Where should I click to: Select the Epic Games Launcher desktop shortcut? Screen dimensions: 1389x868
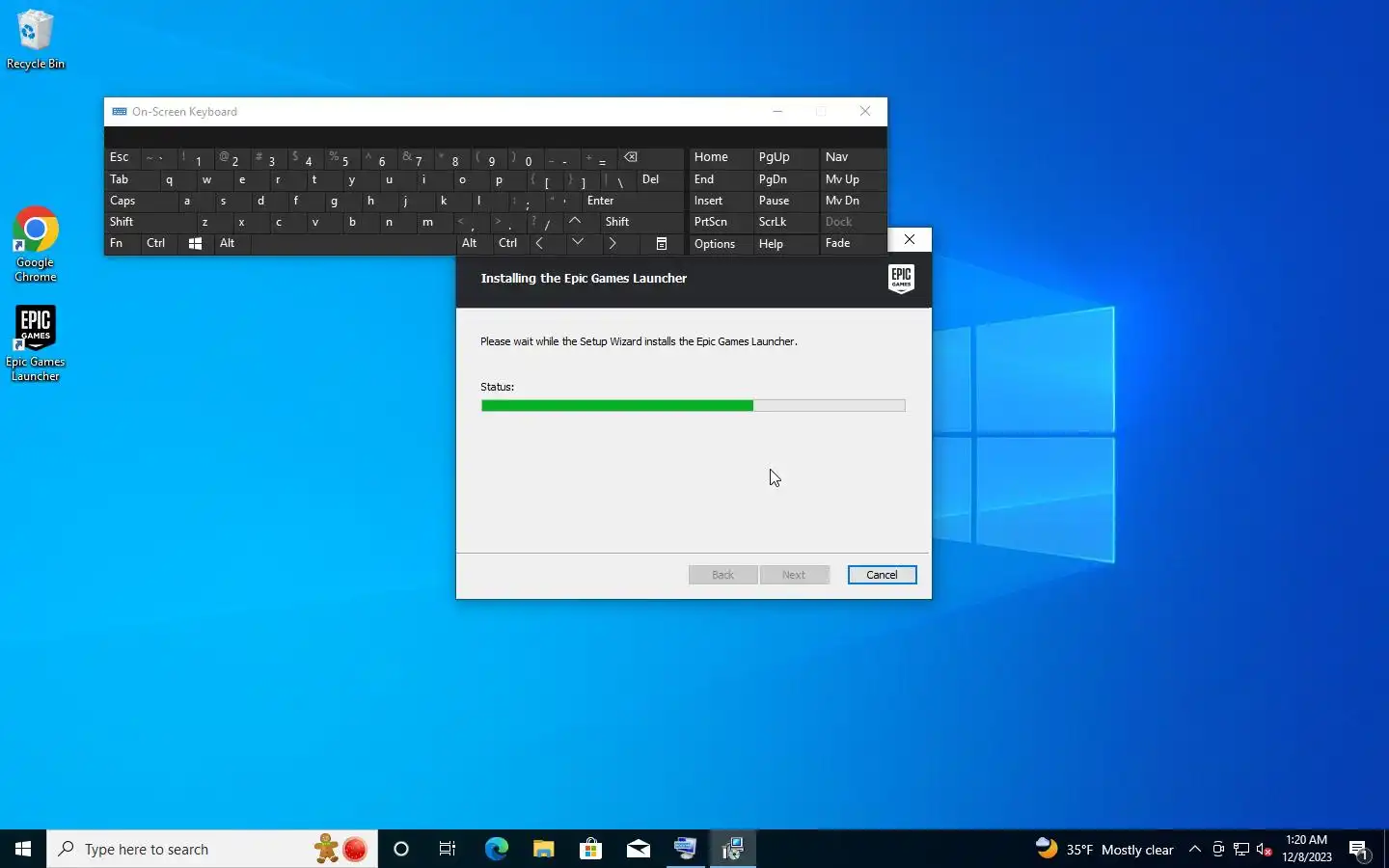point(36,344)
